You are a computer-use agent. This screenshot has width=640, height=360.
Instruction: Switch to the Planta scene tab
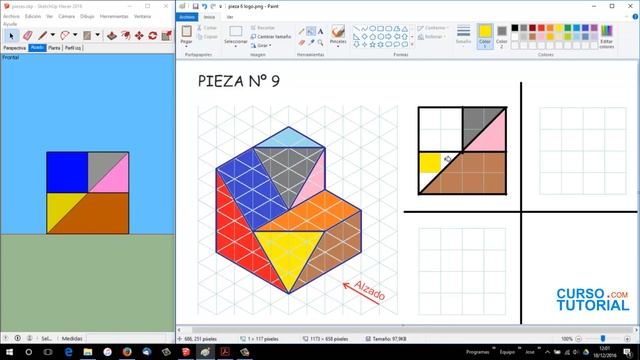pos(54,48)
